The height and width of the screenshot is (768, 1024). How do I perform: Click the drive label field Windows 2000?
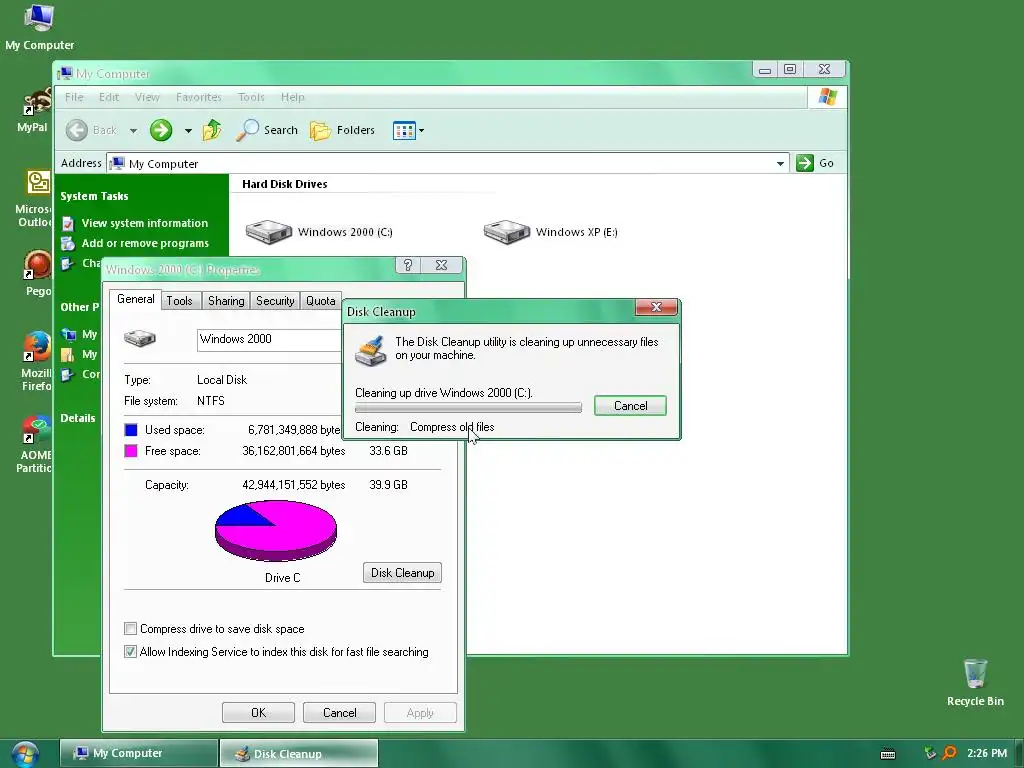point(269,340)
